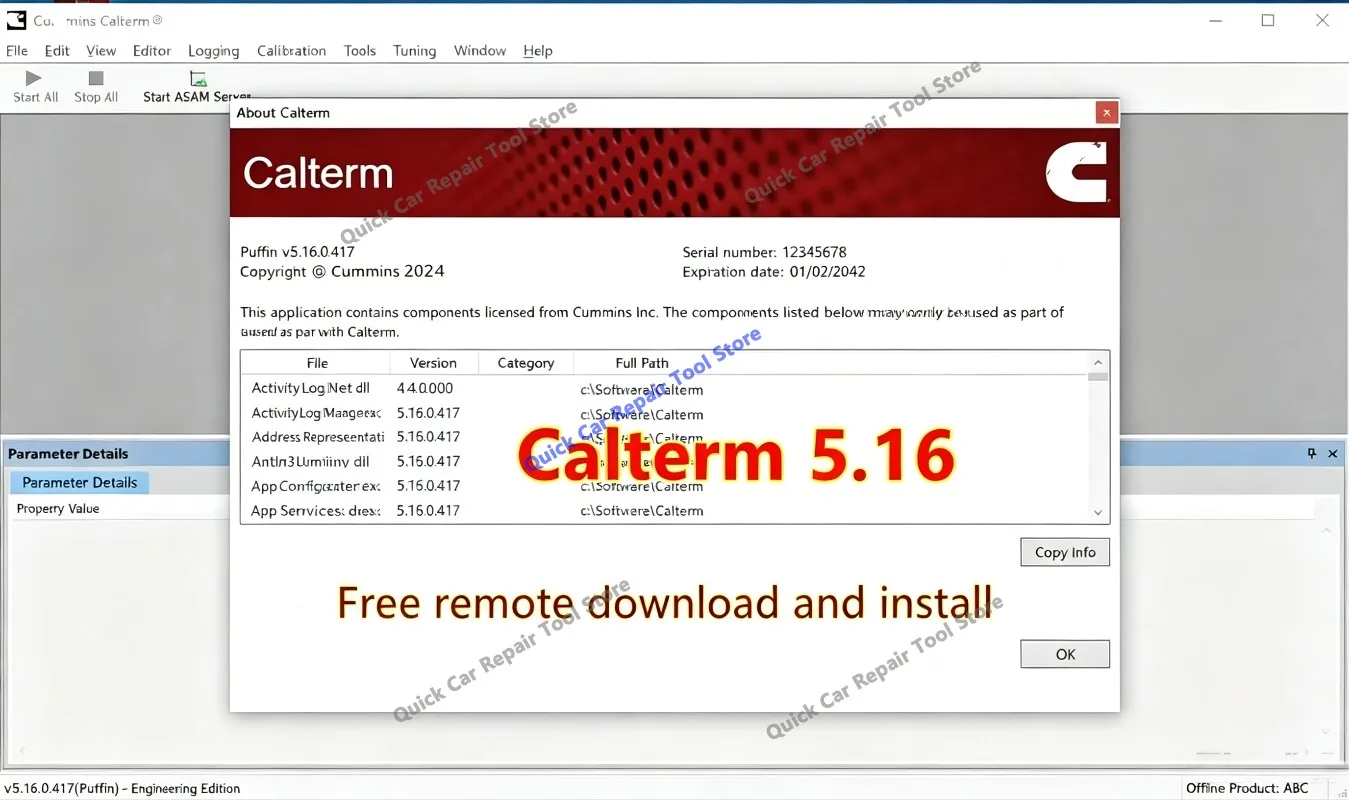Click the Full Path column header

[642, 363]
